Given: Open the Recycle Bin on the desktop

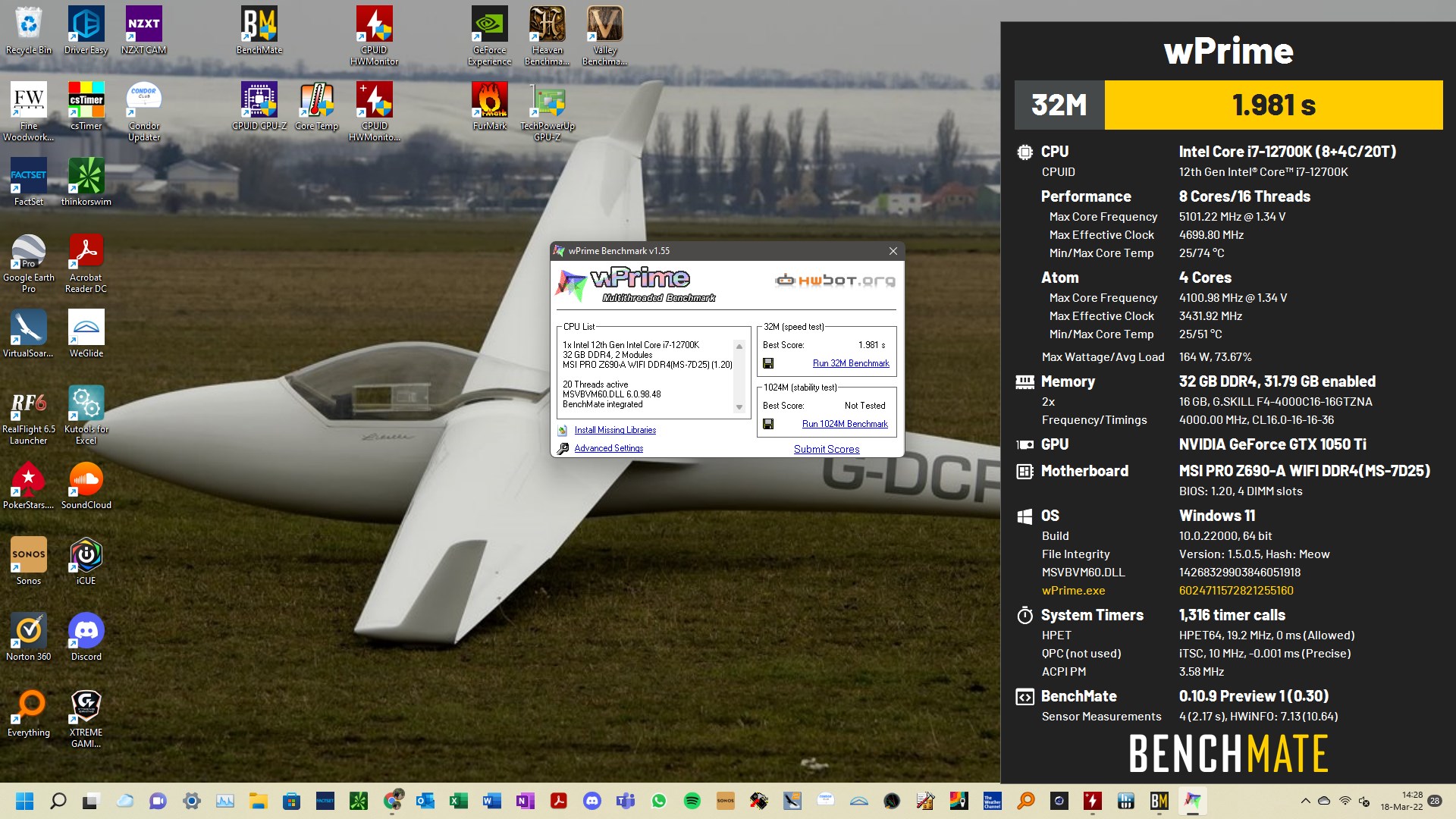Looking at the screenshot, I should point(29,30).
